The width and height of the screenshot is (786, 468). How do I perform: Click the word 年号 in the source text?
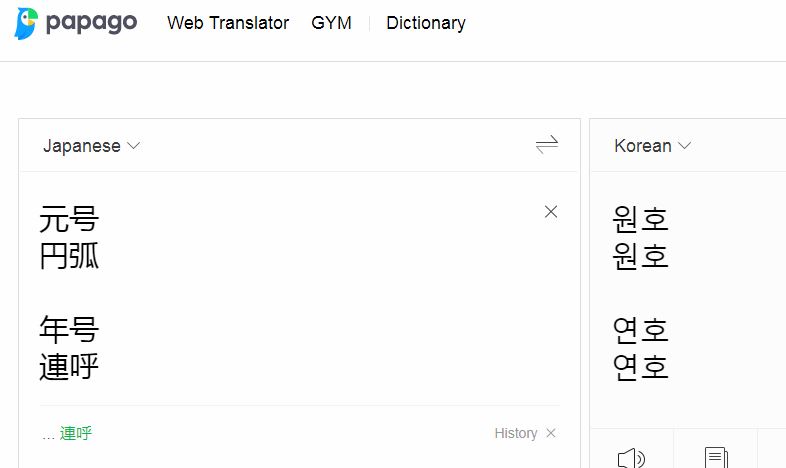pos(69,329)
